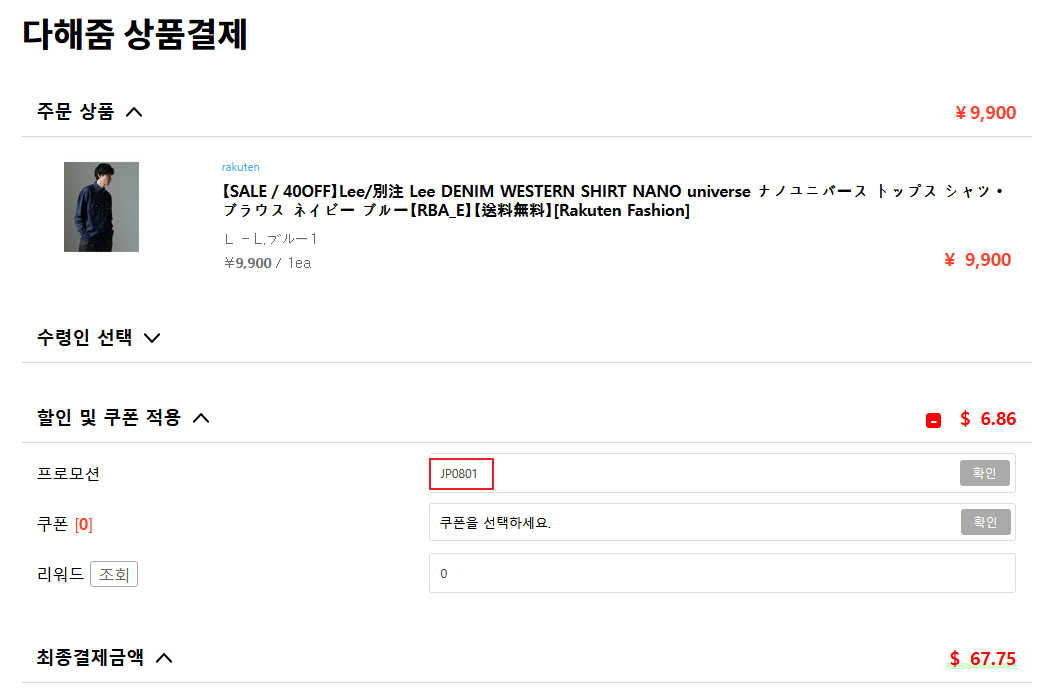The height and width of the screenshot is (697, 1061).
Task: Click the ¥9,900 / 1ea unit price text
Action: tap(268, 263)
